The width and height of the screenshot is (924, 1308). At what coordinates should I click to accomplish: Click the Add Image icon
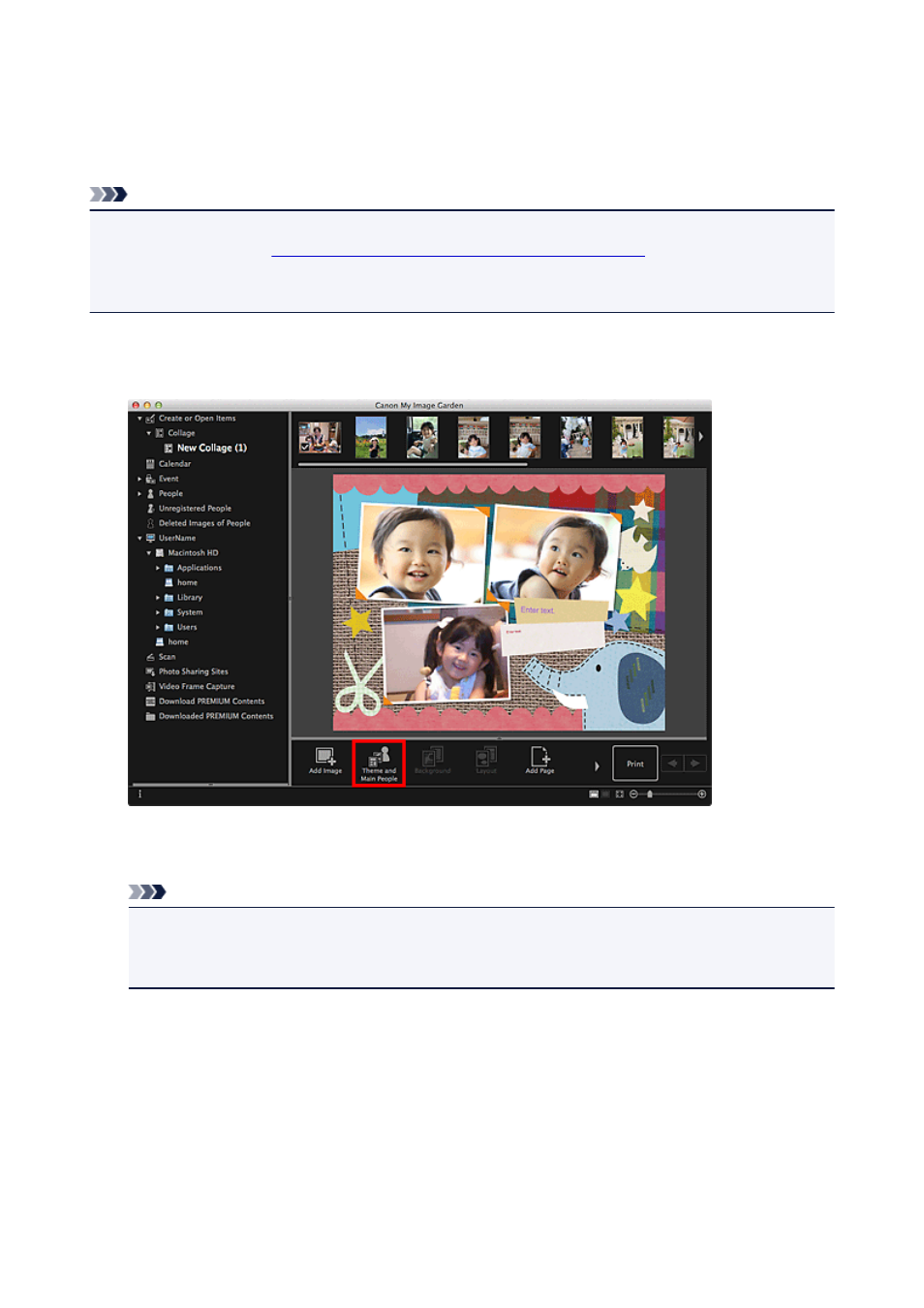(325, 761)
